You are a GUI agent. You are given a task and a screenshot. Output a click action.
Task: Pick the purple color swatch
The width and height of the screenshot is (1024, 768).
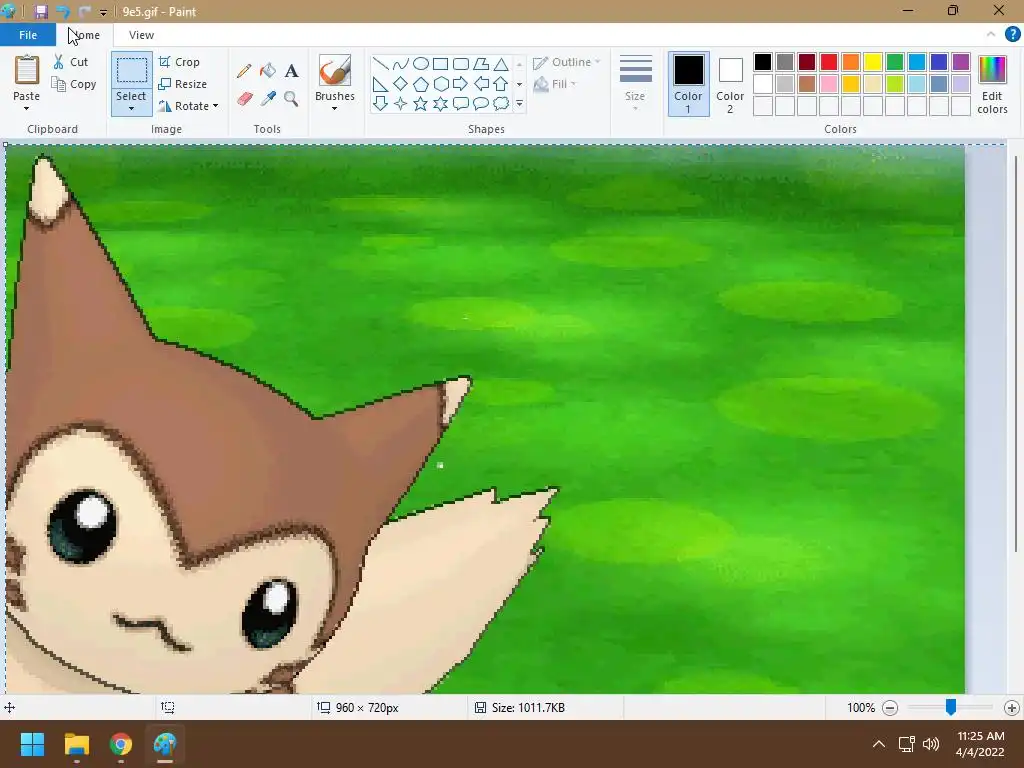click(x=961, y=62)
